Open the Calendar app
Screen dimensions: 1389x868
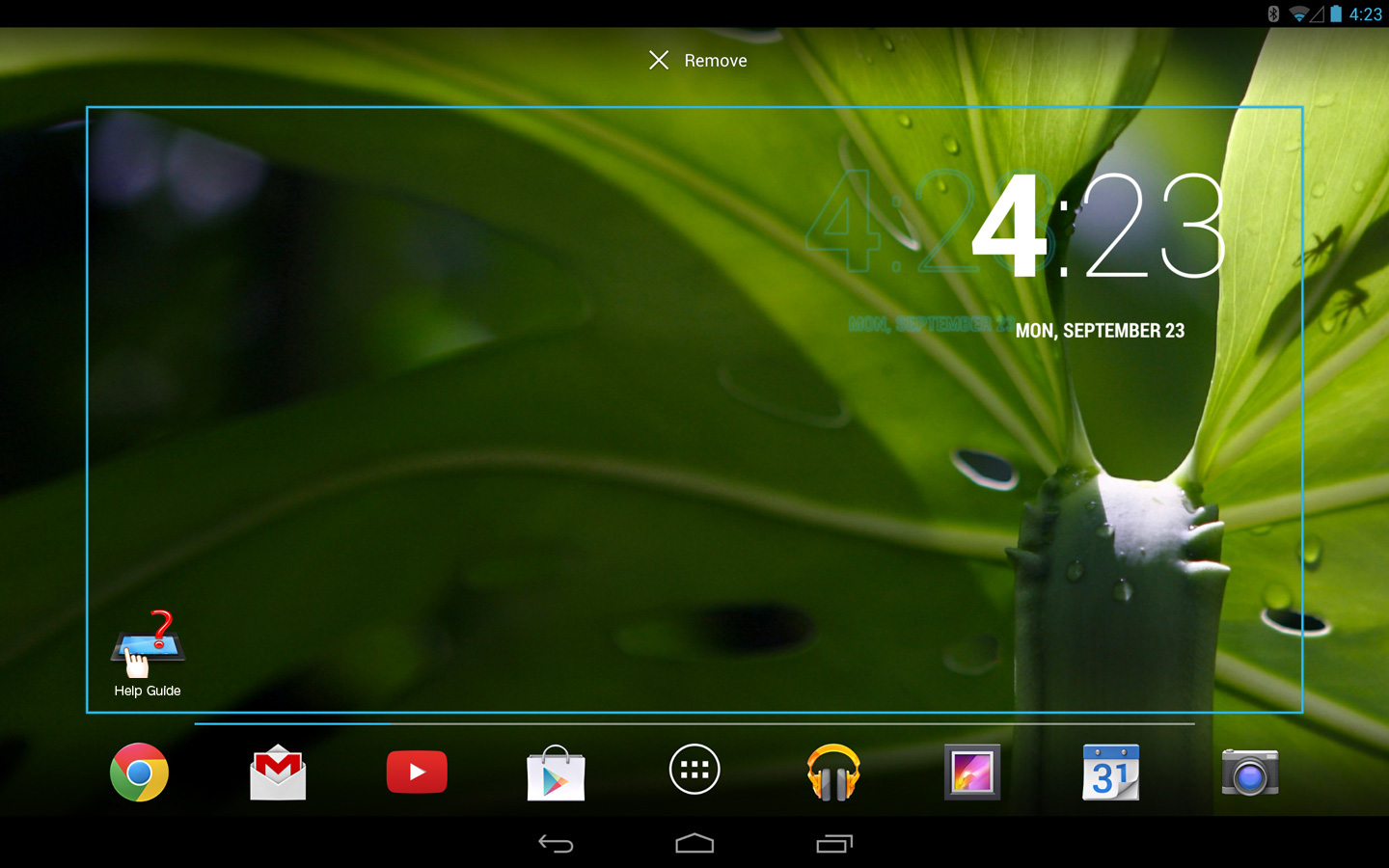[1111, 772]
